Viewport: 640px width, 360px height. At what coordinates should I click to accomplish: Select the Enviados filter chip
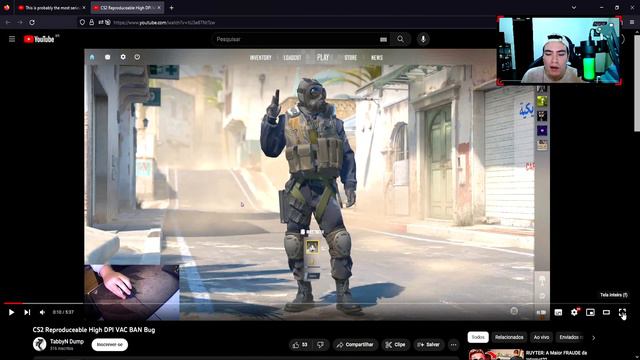point(570,337)
